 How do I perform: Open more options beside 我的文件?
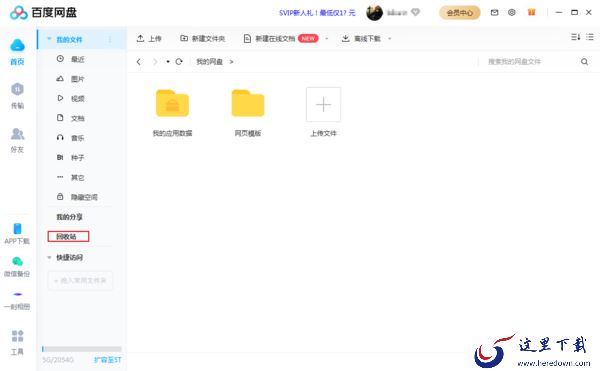(x=110, y=39)
